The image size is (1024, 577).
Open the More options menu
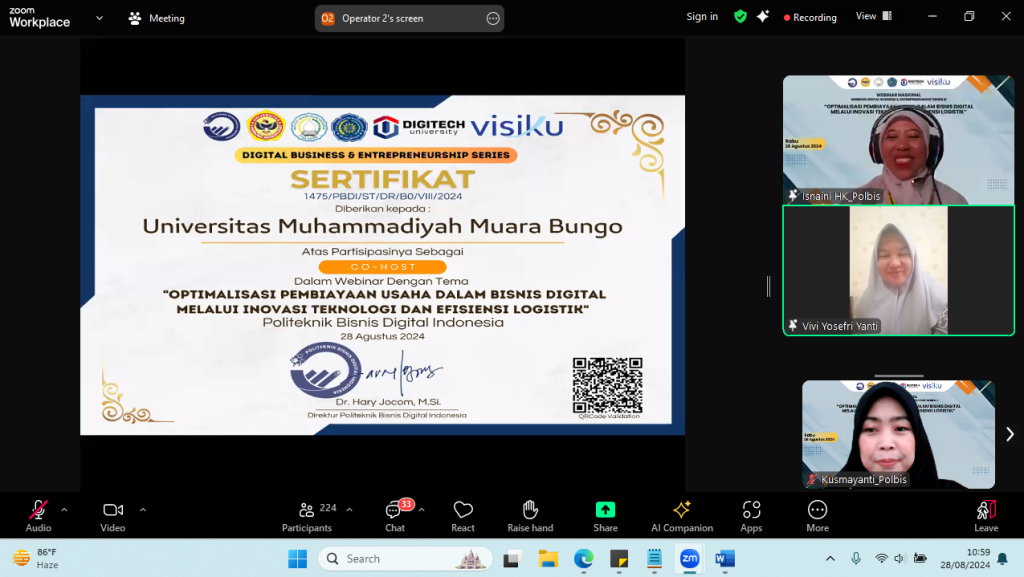(x=817, y=515)
